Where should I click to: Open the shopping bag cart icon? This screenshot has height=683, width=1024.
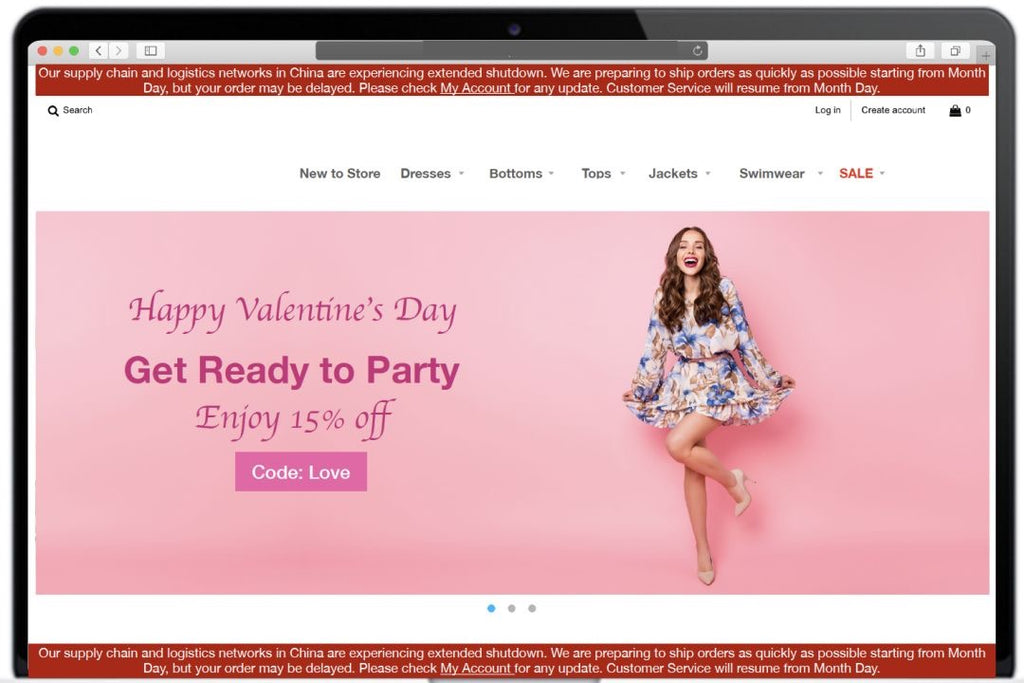953,110
